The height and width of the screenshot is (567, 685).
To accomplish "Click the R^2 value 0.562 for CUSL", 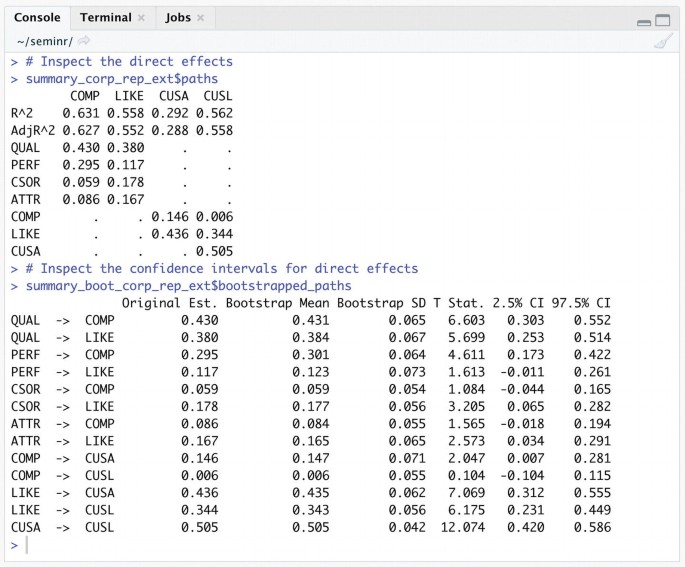I will 214,113.
